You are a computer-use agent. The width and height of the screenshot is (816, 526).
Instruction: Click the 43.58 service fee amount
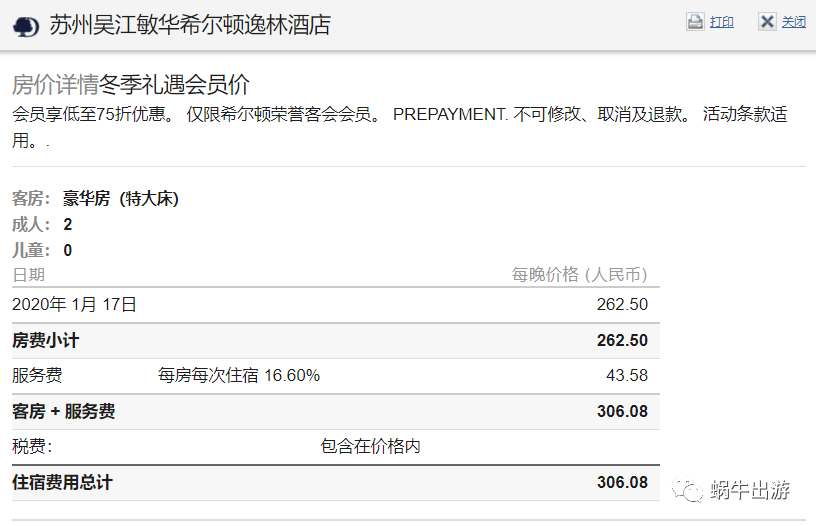coord(627,375)
